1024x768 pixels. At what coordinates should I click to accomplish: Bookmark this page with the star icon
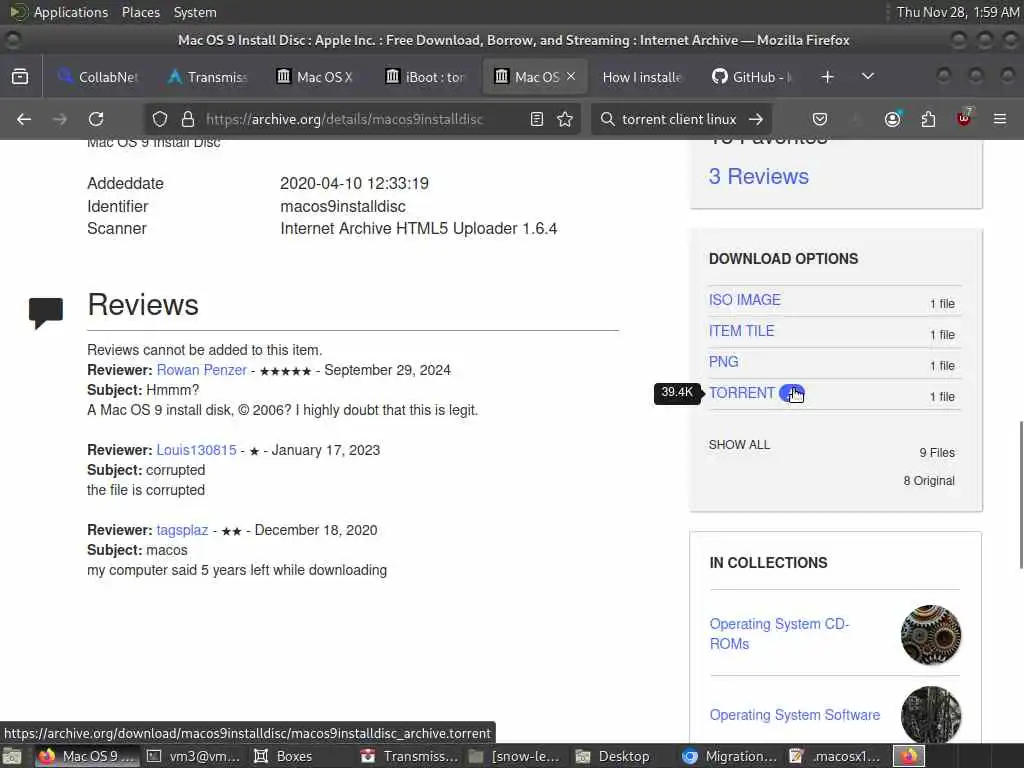pos(565,119)
